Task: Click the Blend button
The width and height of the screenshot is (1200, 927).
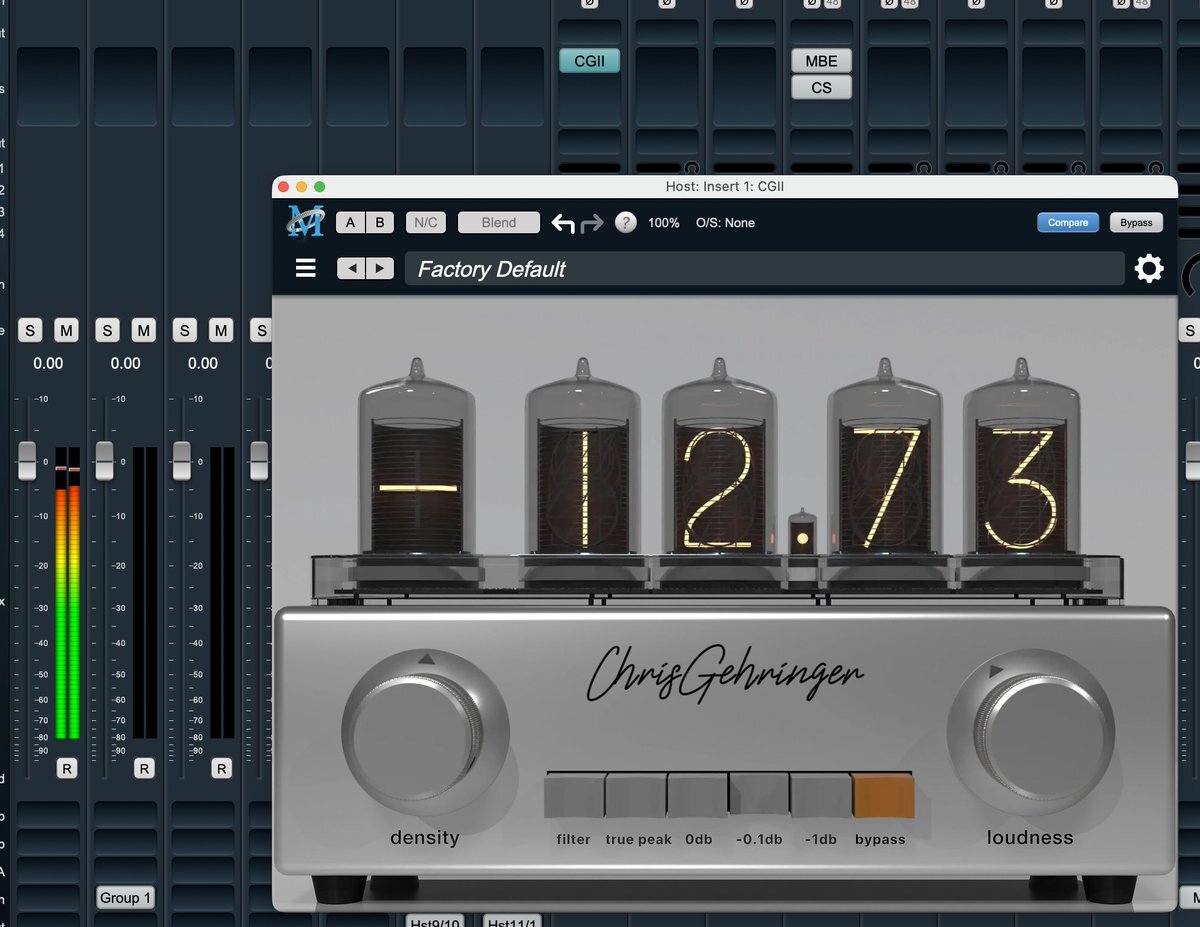Action: [x=498, y=223]
